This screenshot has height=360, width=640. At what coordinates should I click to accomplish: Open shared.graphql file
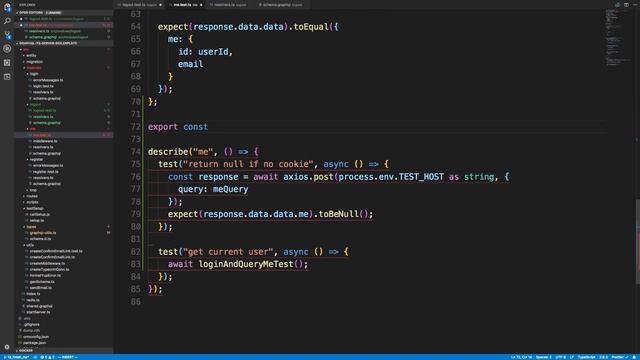pyautogui.click(x=39, y=306)
